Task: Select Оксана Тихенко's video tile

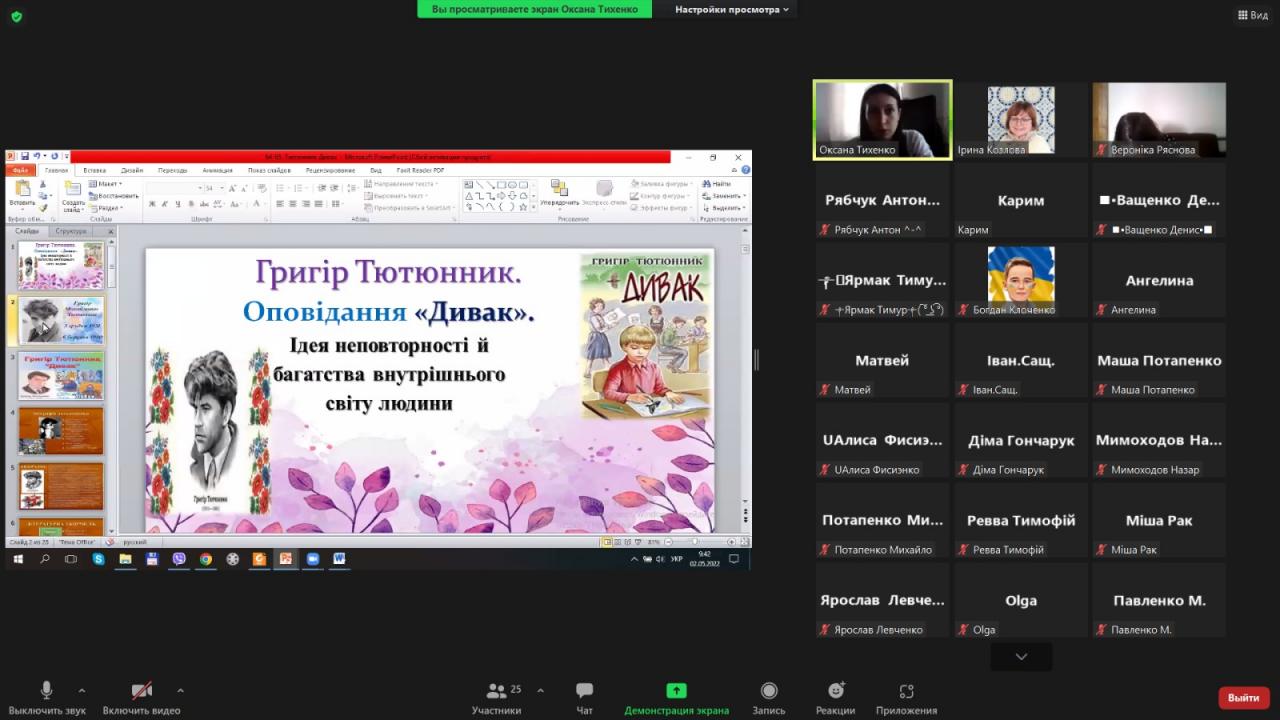Action: [x=882, y=119]
